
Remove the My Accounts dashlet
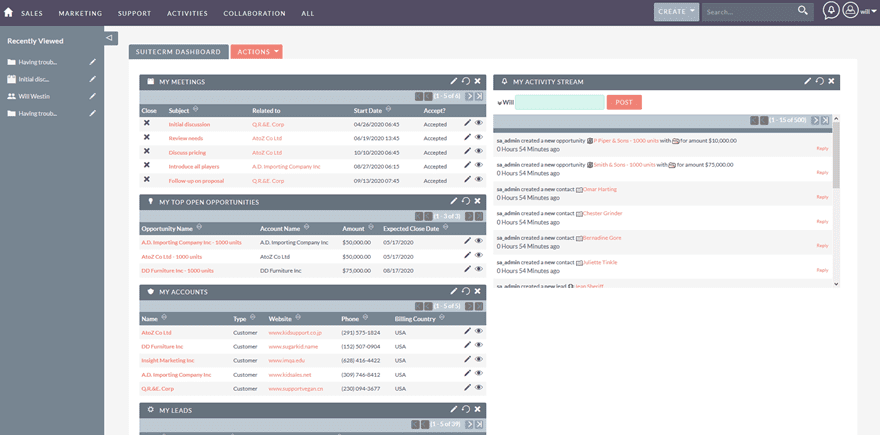[477, 292]
